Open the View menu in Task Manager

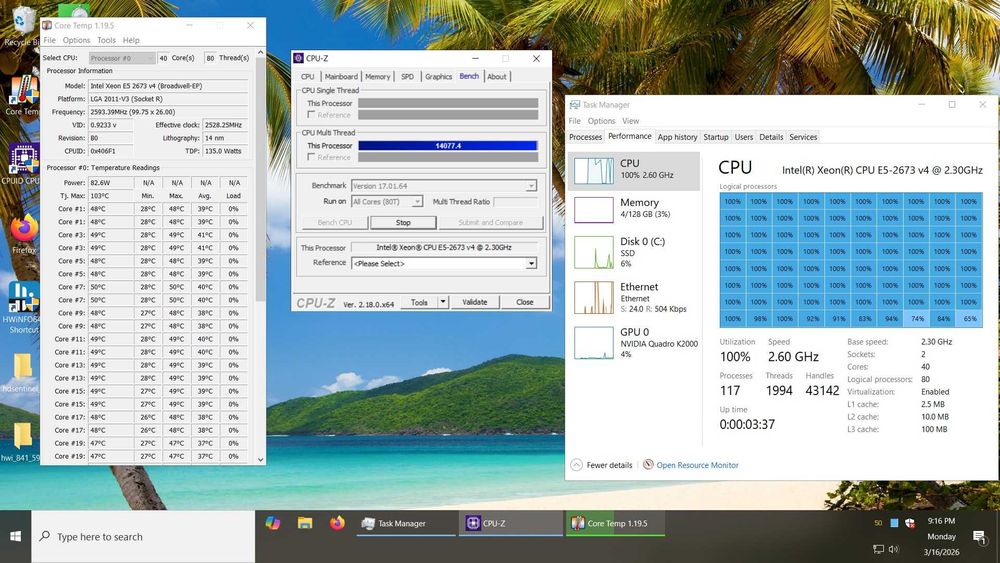pos(631,121)
